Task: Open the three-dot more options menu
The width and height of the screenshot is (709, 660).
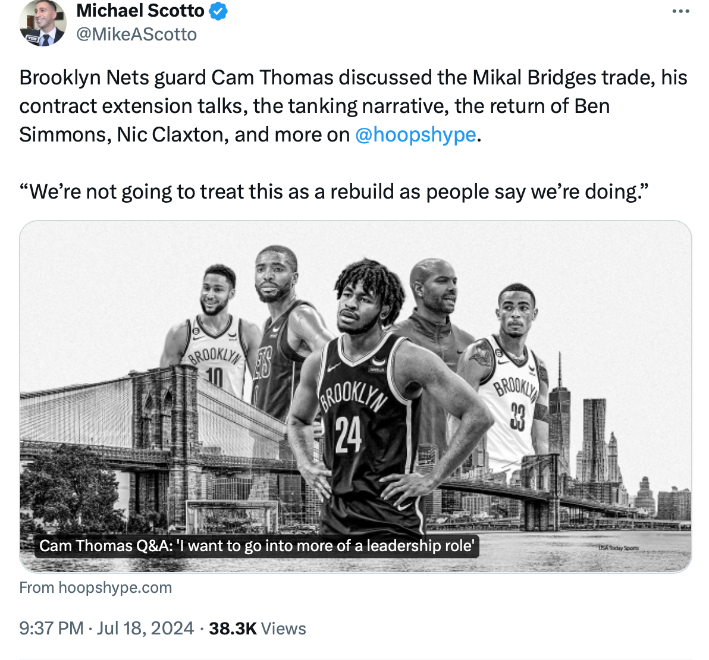Action: (x=680, y=11)
